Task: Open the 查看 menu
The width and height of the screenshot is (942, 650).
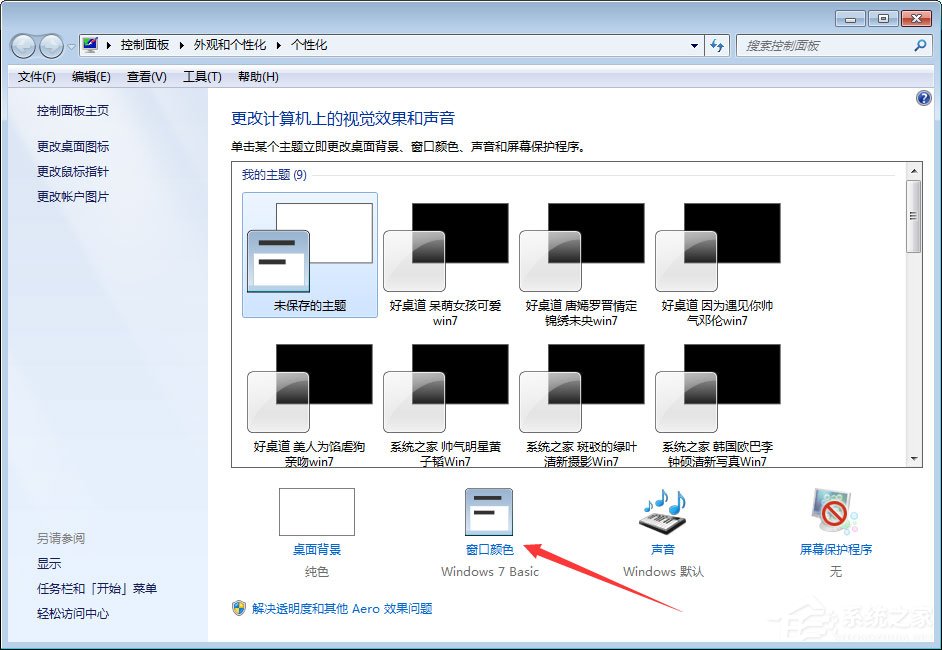Action: coord(146,76)
